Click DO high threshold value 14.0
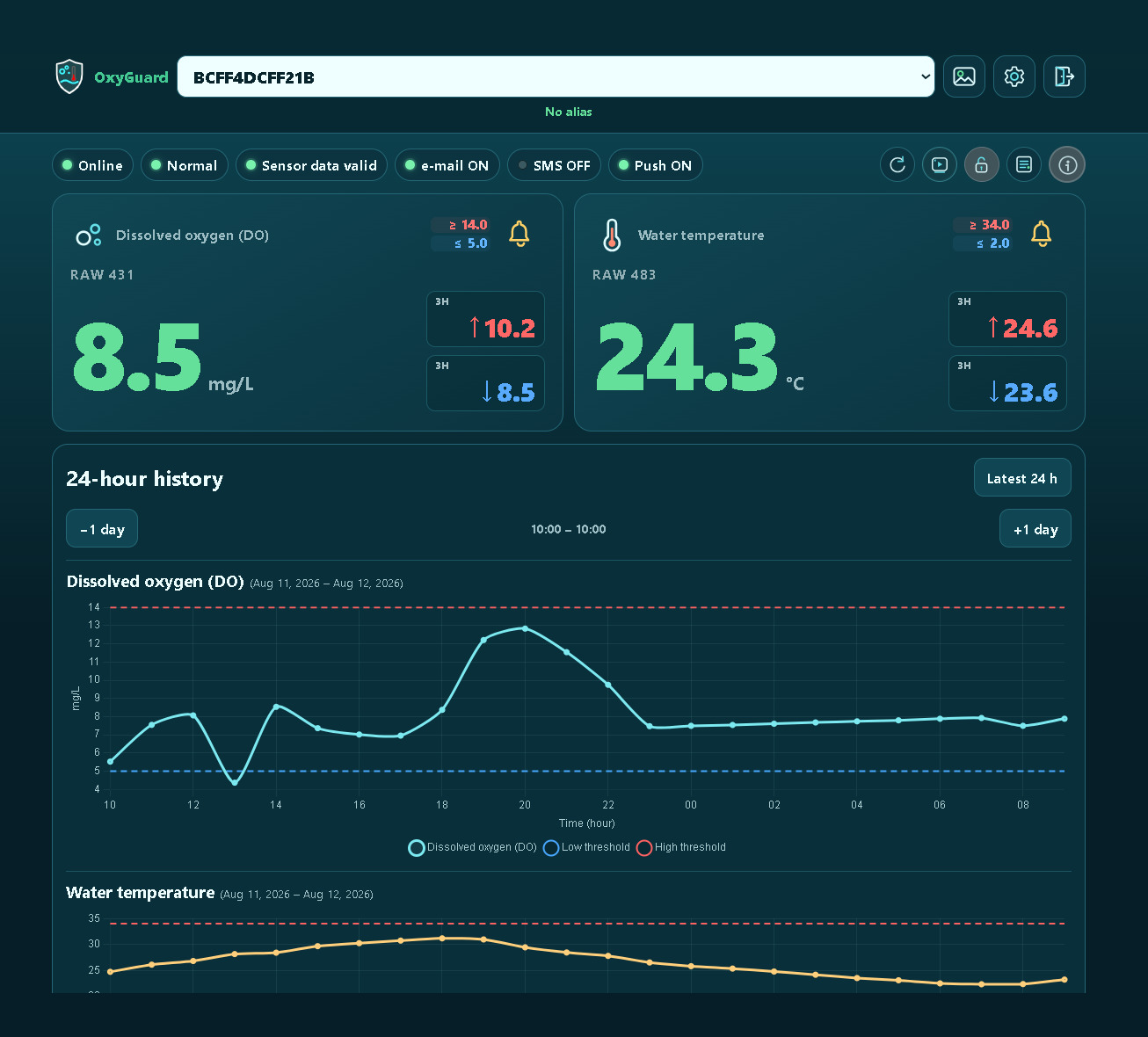This screenshot has width=1148, height=1037. [x=461, y=225]
